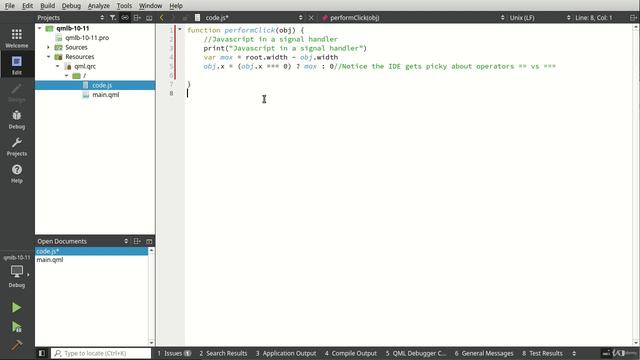Image resolution: width=640 pixels, height=360 pixels.
Task: Show the Test Results pane
Action: (542, 353)
